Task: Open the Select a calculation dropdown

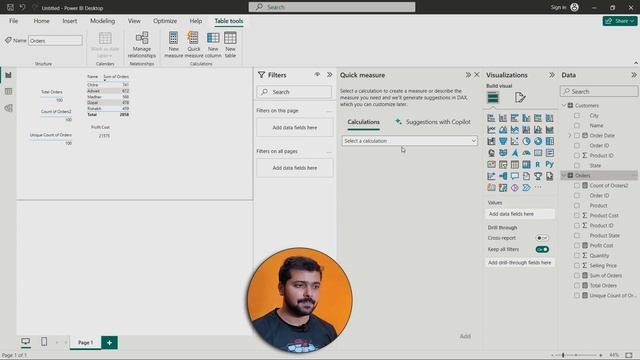Action: tap(409, 141)
